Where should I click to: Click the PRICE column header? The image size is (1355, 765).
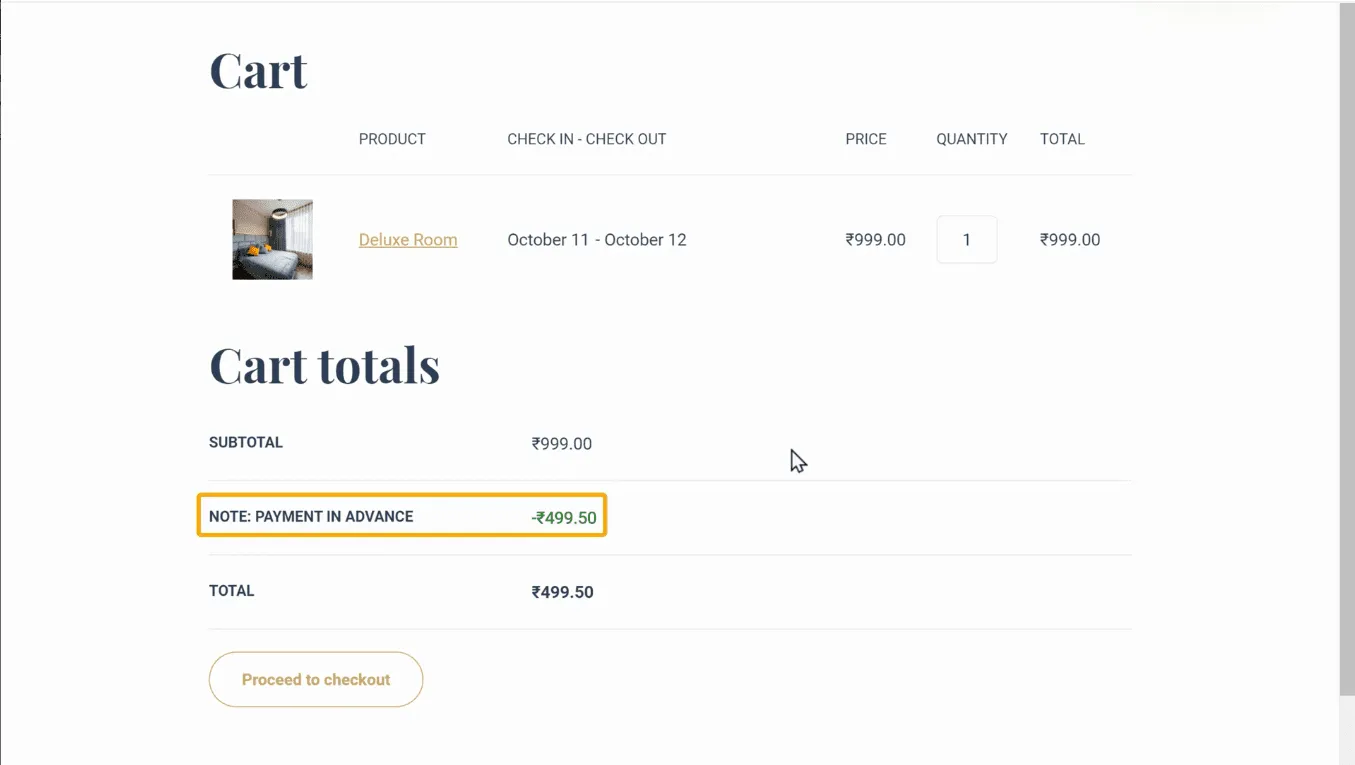(x=866, y=139)
